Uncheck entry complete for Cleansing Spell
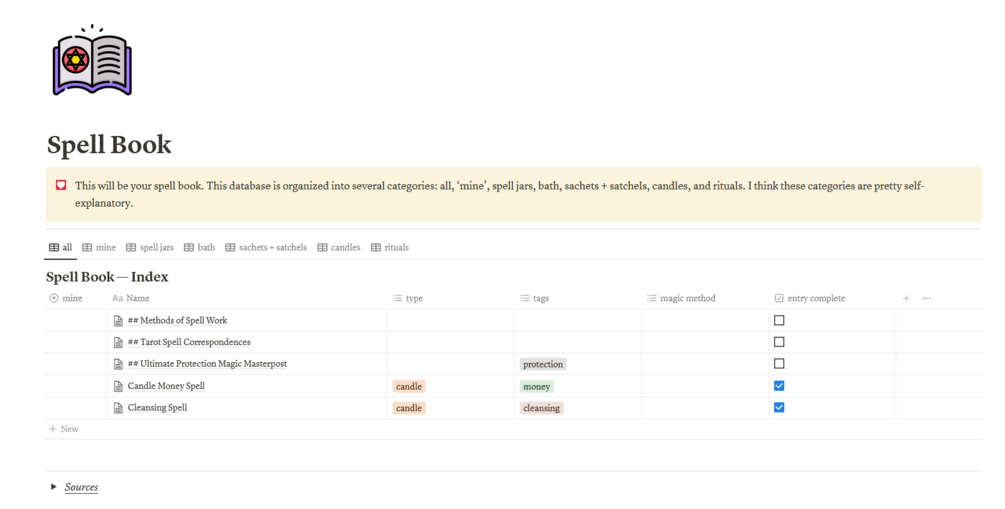1005x509 pixels. pyautogui.click(x=779, y=407)
